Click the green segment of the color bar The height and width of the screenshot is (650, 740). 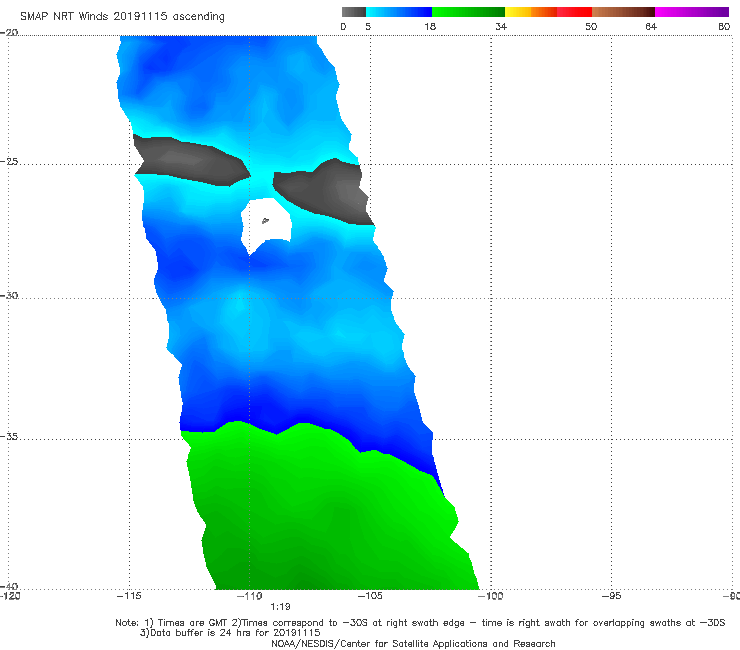[468, 12]
